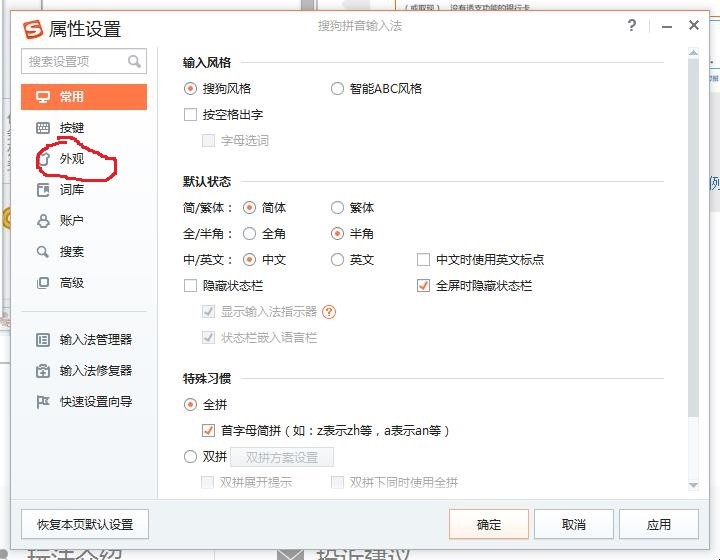Viewport: 720px width, 560px height.
Task: Click the 确定 button
Action: (x=489, y=524)
